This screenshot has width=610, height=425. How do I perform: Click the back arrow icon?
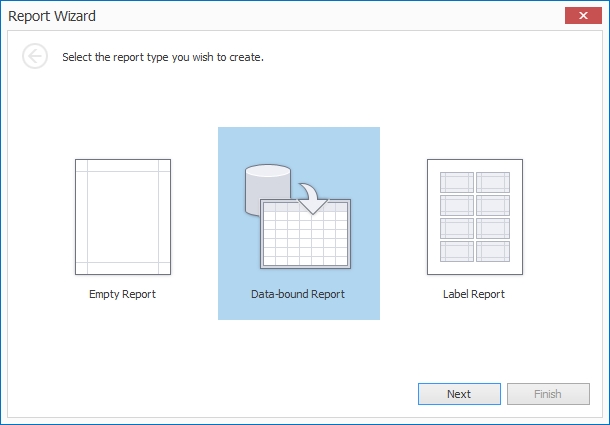(x=35, y=57)
